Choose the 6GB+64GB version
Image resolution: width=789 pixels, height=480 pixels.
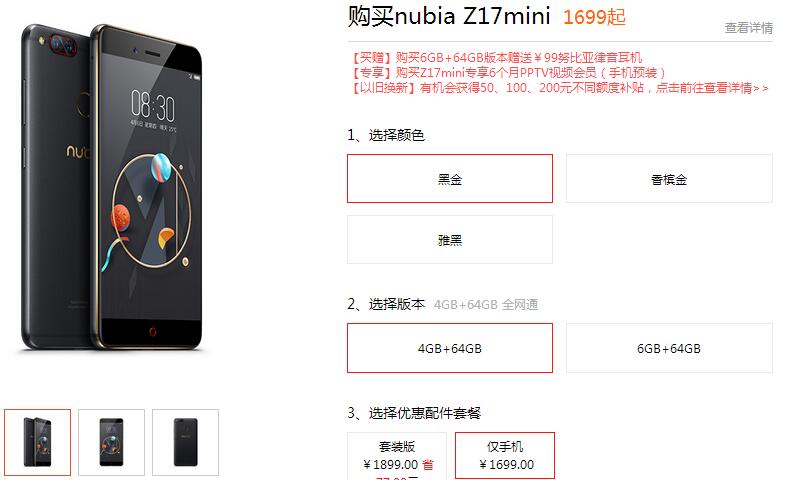tap(669, 348)
